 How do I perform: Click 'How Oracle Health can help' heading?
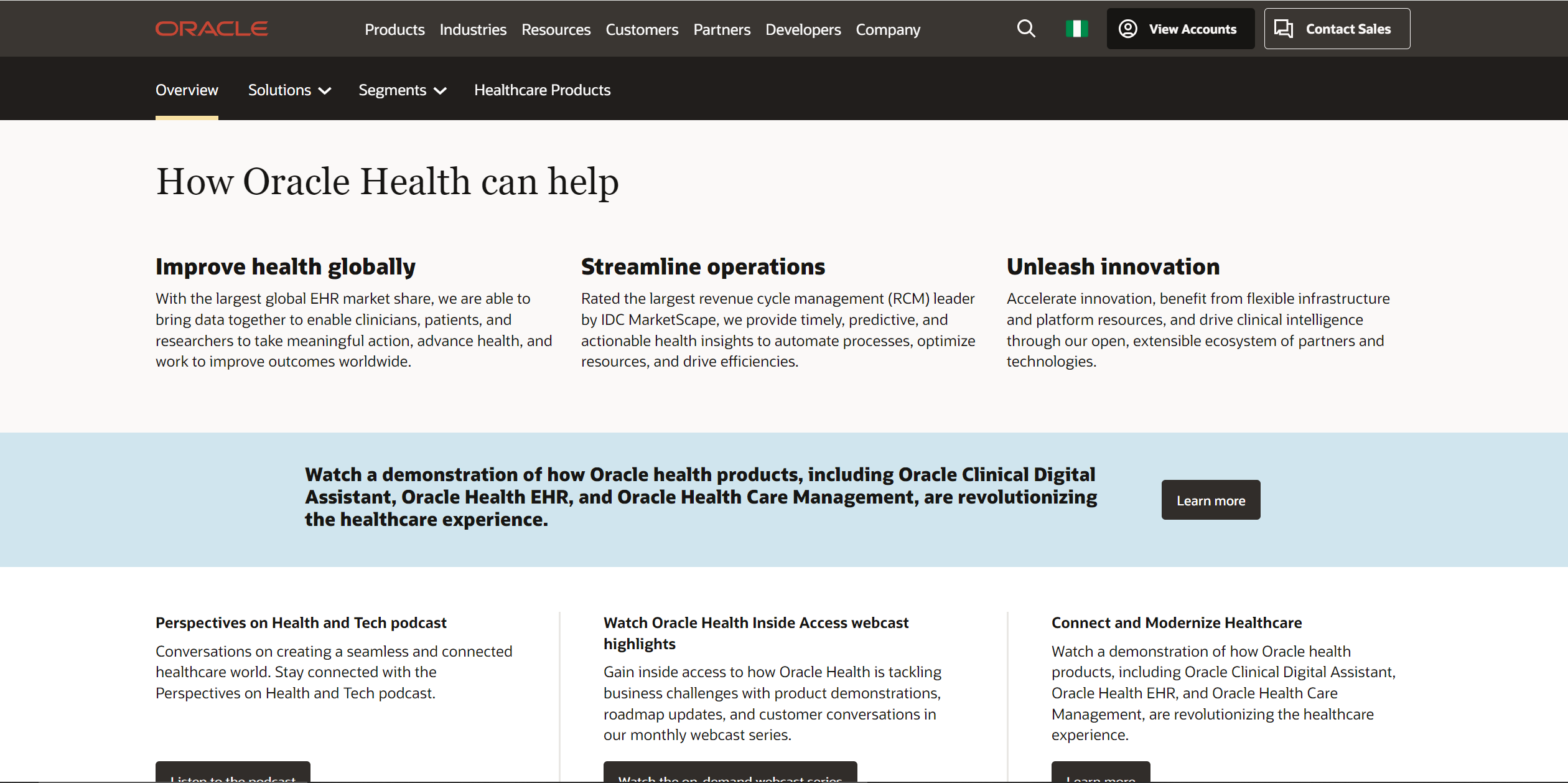click(387, 182)
